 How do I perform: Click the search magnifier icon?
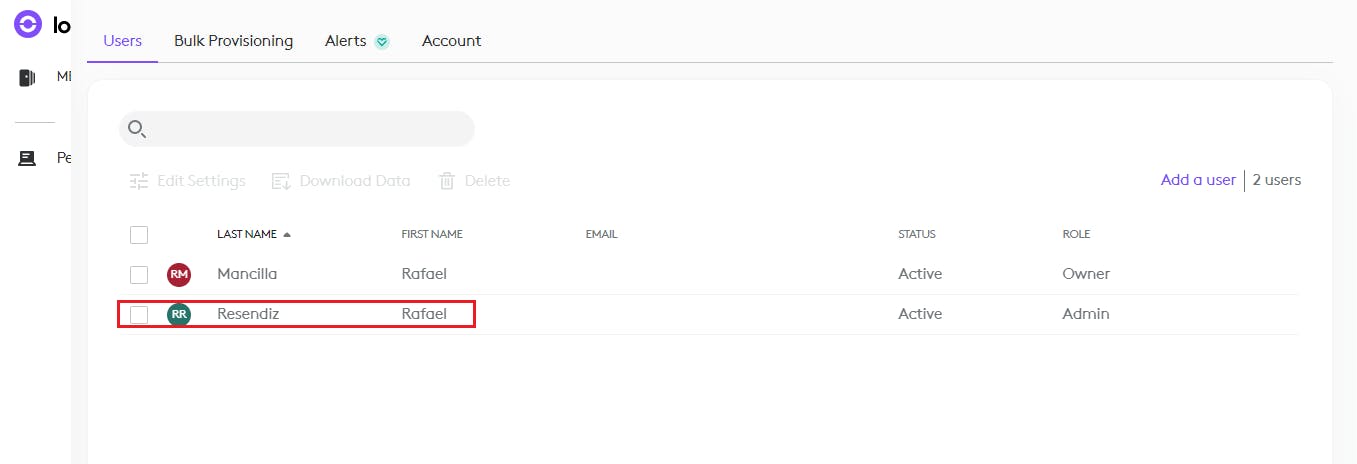(x=137, y=129)
